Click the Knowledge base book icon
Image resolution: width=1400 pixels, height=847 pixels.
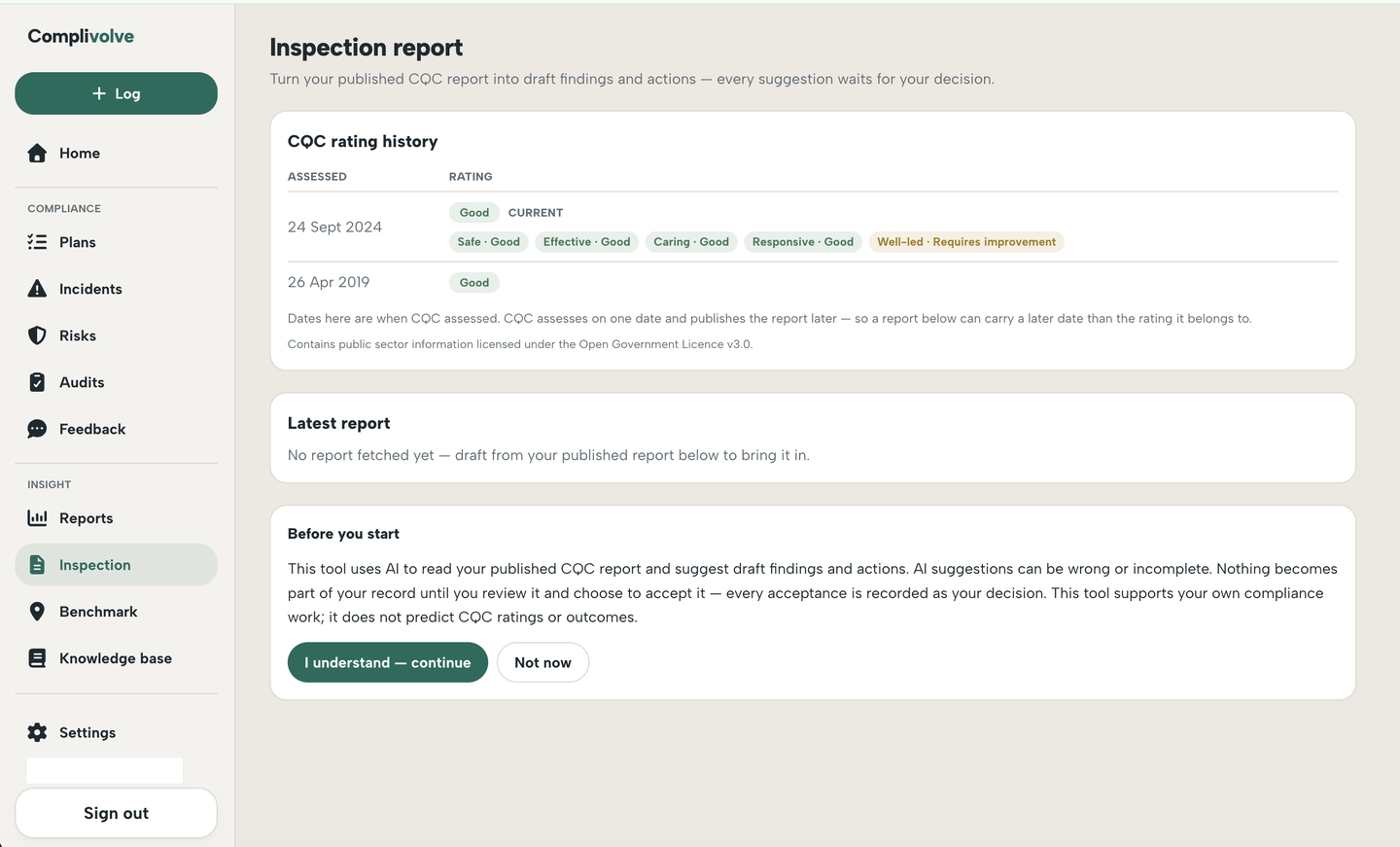point(37,658)
